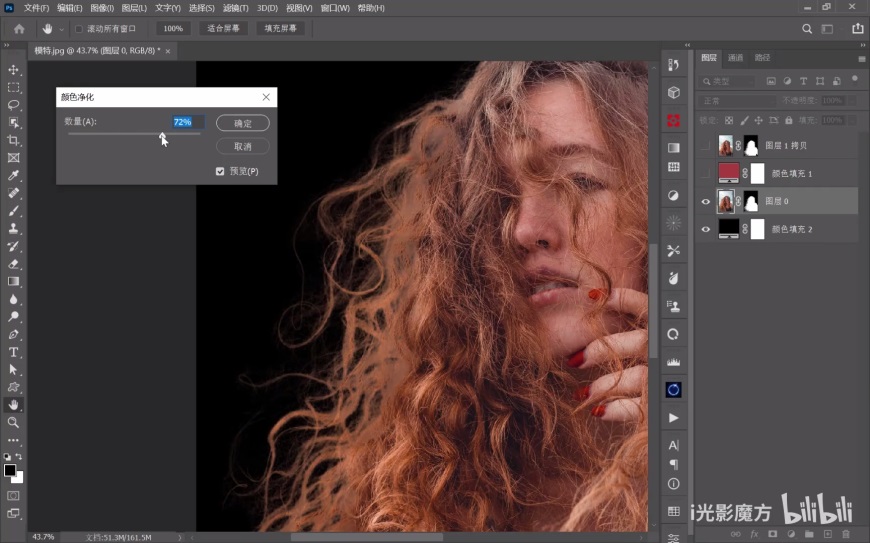Switch to the 路径 tab
The height and width of the screenshot is (543, 870).
pyautogui.click(x=762, y=58)
